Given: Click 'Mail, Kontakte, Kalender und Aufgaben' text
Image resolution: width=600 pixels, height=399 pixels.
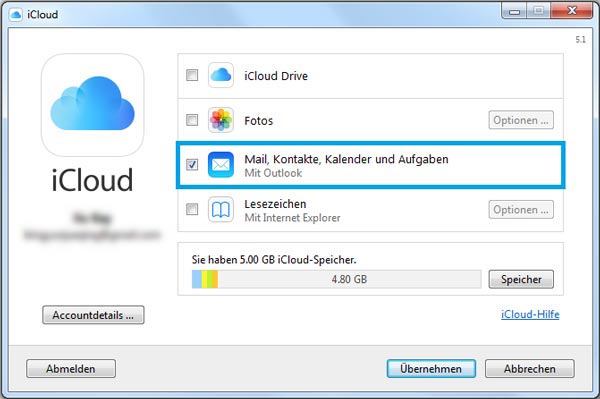Looking at the screenshot, I should pyautogui.click(x=346, y=159).
